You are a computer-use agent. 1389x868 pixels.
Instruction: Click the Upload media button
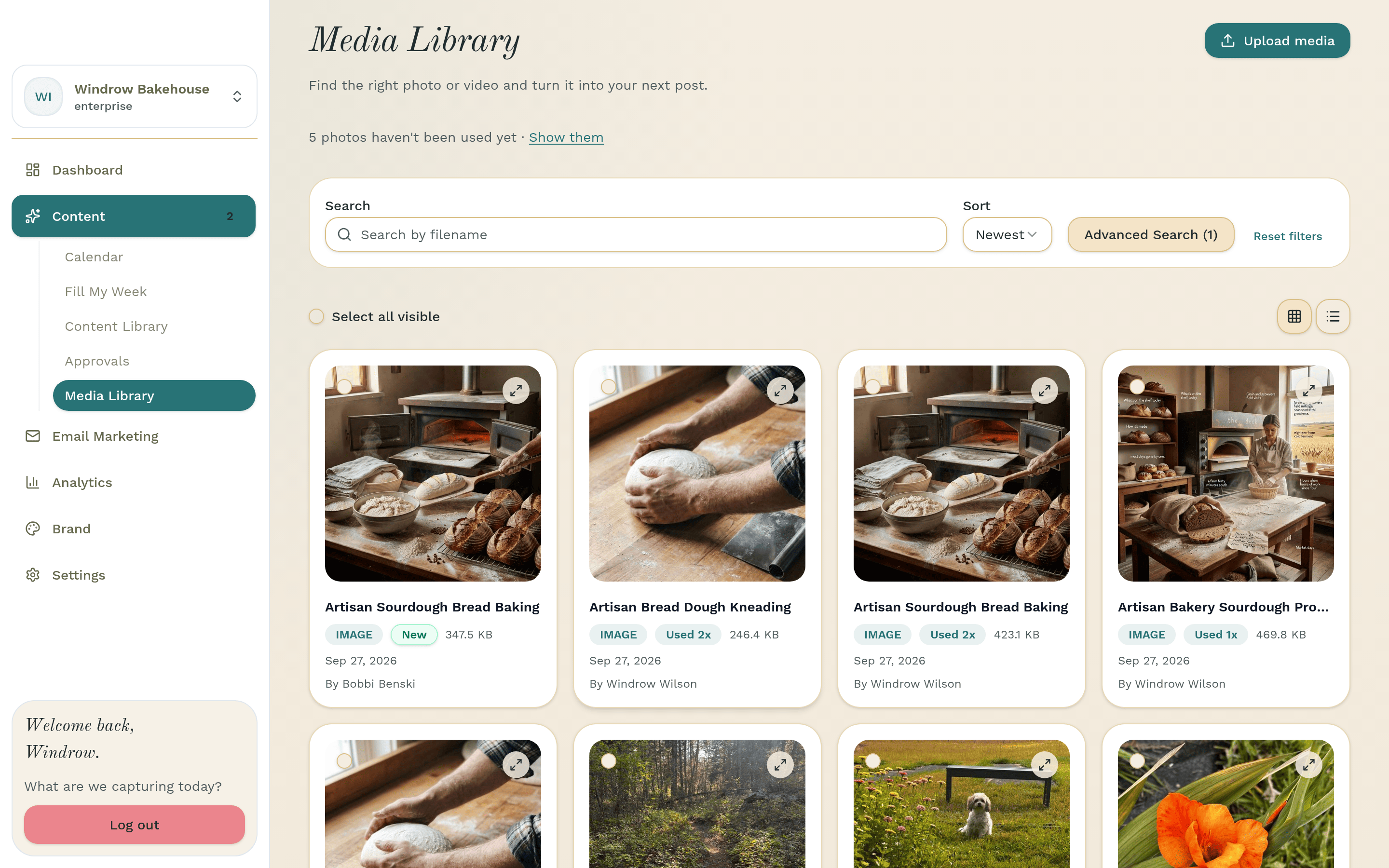pyautogui.click(x=1277, y=41)
